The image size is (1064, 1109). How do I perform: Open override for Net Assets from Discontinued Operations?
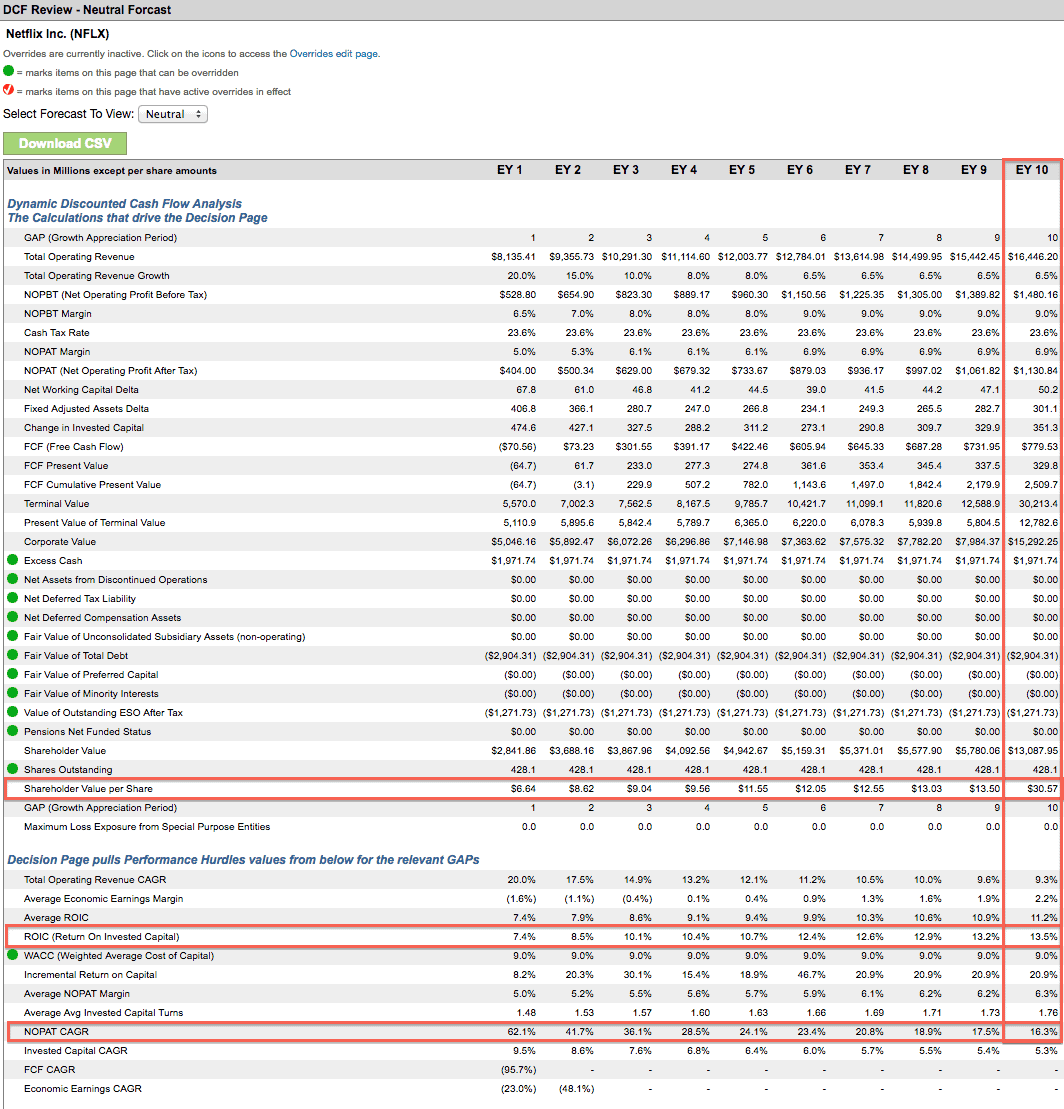(x=12, y=579)
